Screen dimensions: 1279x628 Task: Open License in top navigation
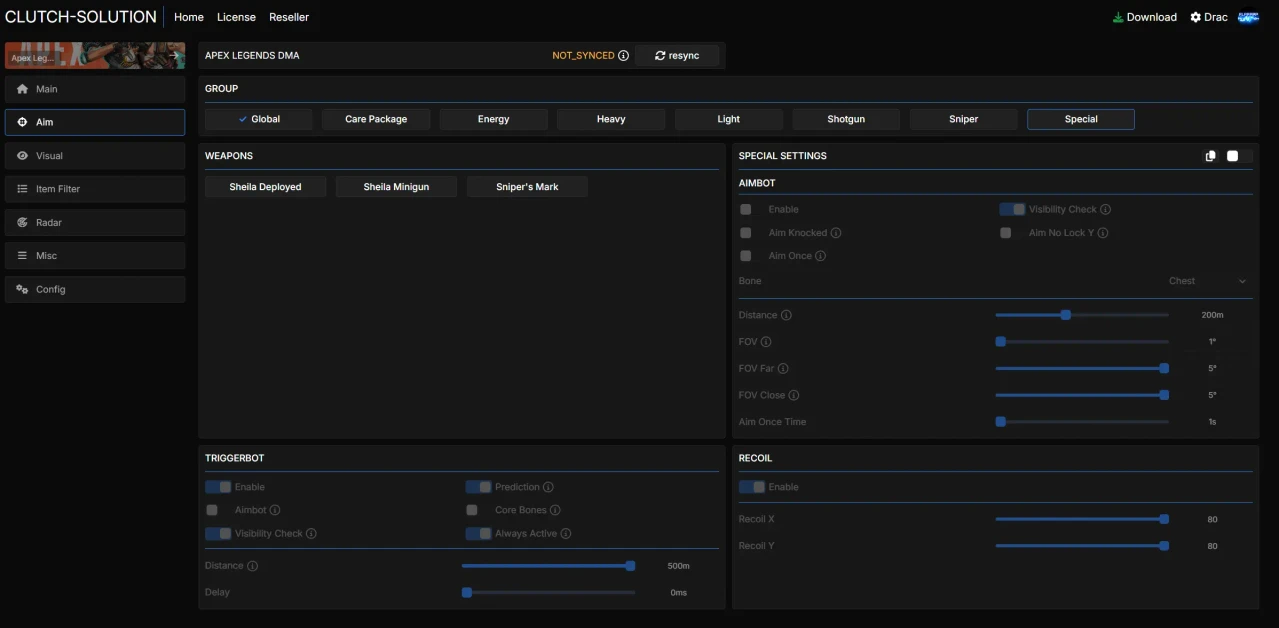coord(236,17)
